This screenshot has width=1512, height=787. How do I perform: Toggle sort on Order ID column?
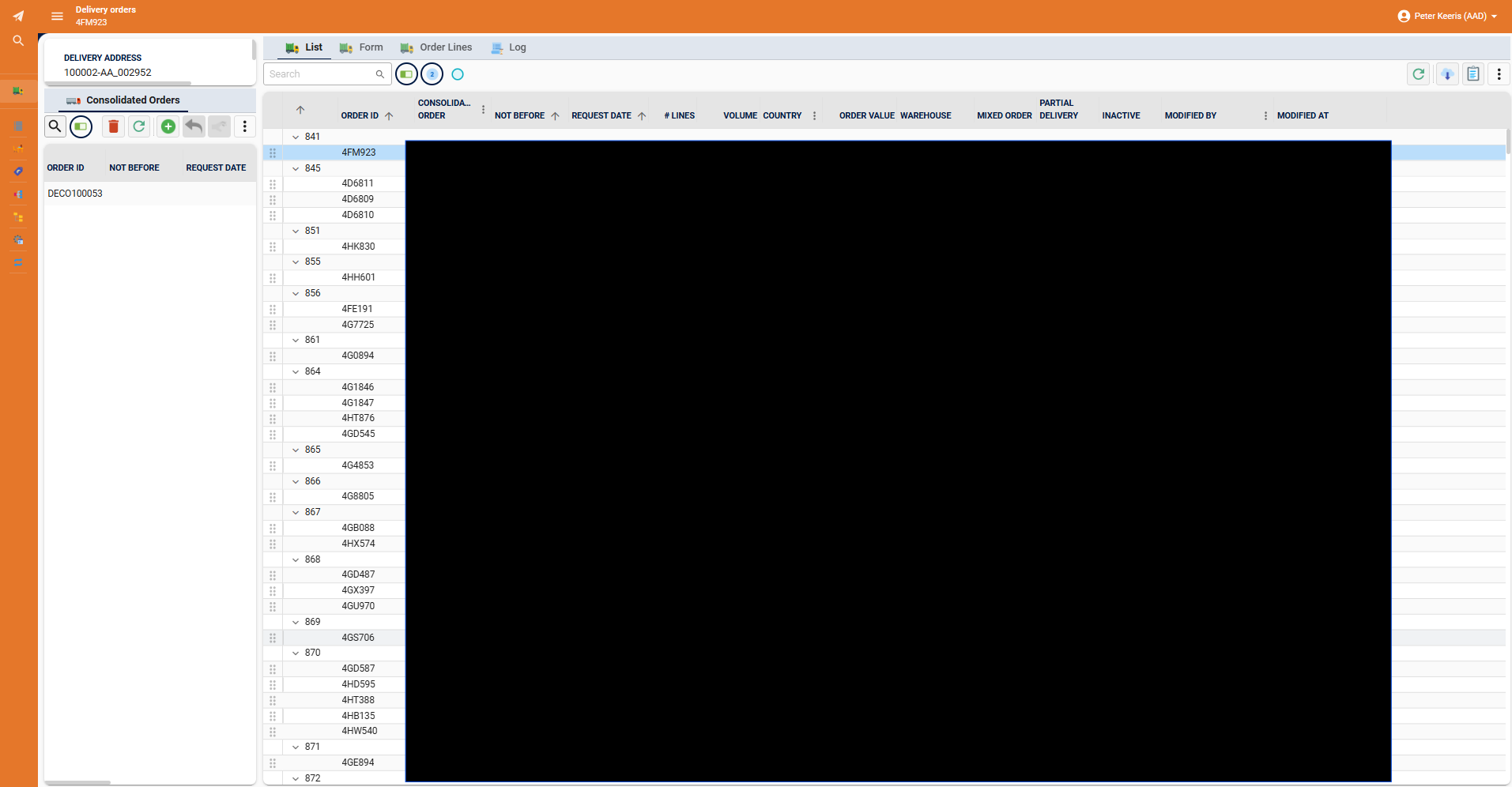point(389,115)
